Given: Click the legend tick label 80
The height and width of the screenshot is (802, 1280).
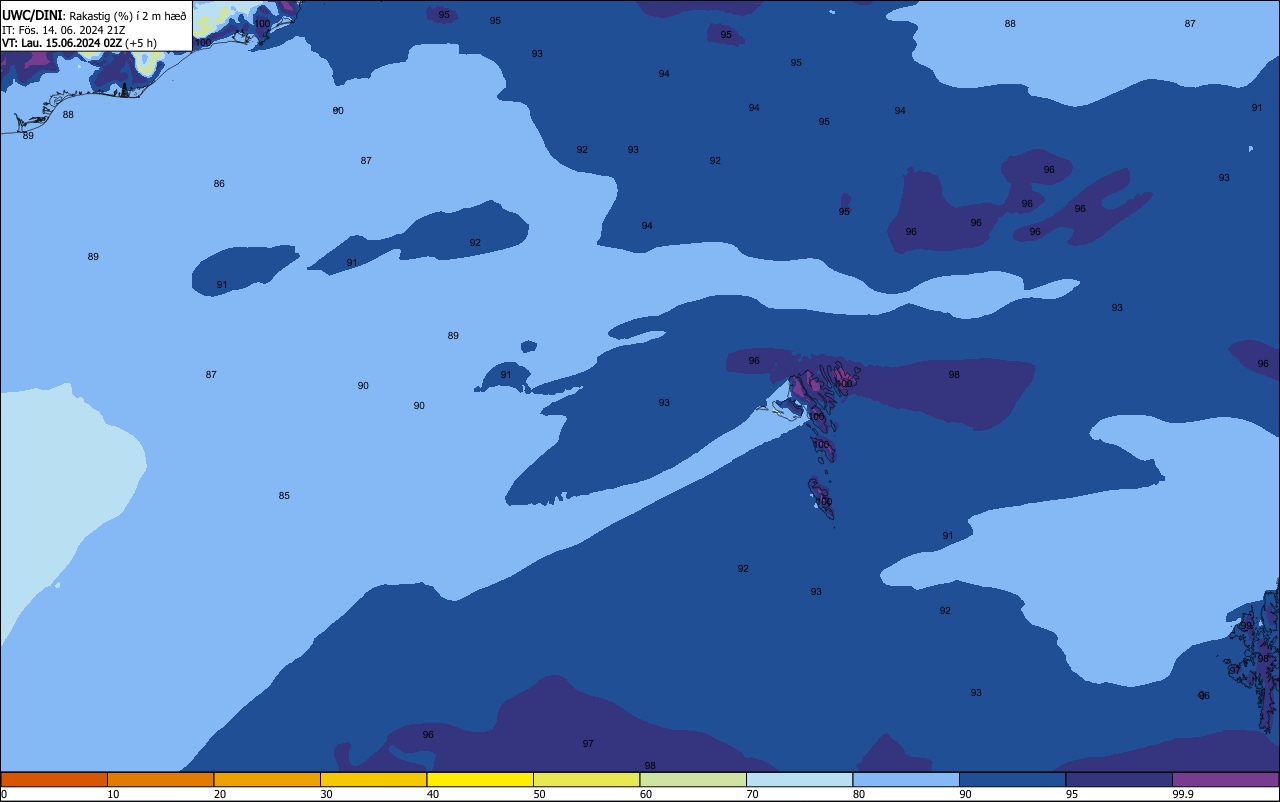Looking at the screenshot, I should point(859,794).
